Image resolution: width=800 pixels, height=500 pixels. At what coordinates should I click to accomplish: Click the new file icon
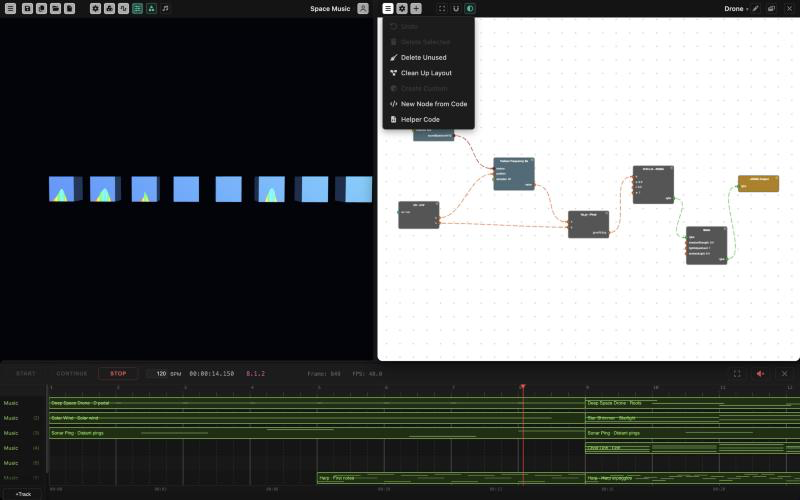(69, 9)
